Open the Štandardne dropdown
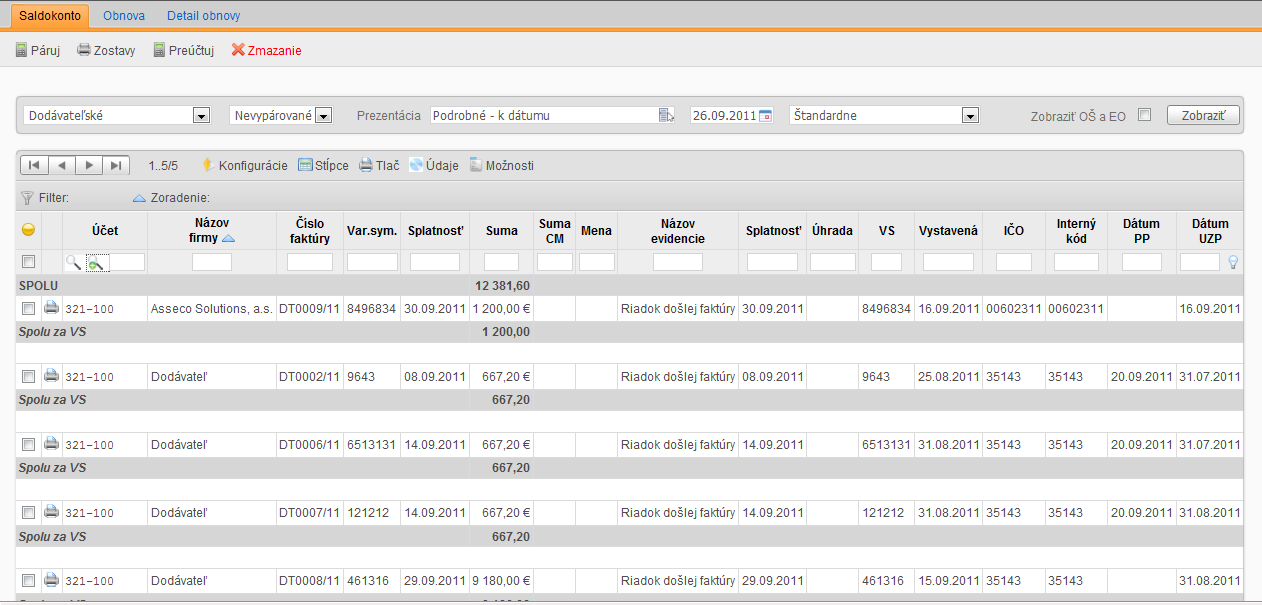The height and width of the screenshot is (605, 1262). pos(884,115)
